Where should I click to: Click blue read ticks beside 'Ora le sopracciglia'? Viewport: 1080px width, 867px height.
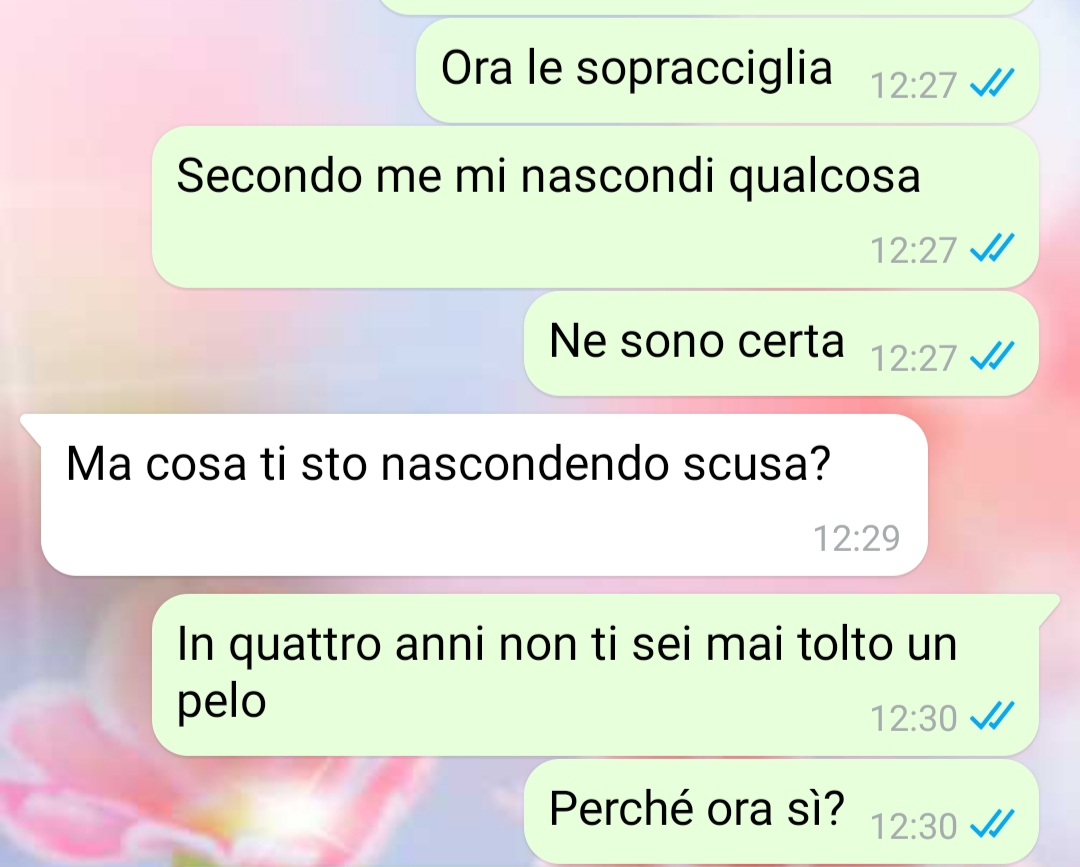pyautogui.click(x=992, y=83)
